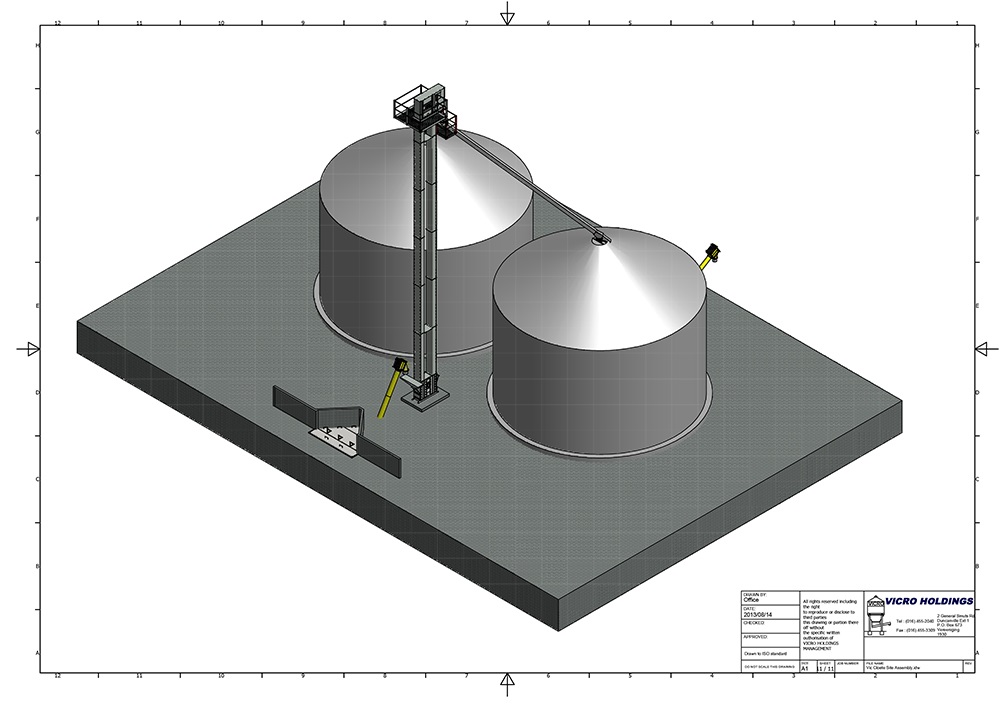Viewport: 1000px width, 706px height.
Task: Select the yellow auger behind the right silo
Action: (x=712, y=254)
